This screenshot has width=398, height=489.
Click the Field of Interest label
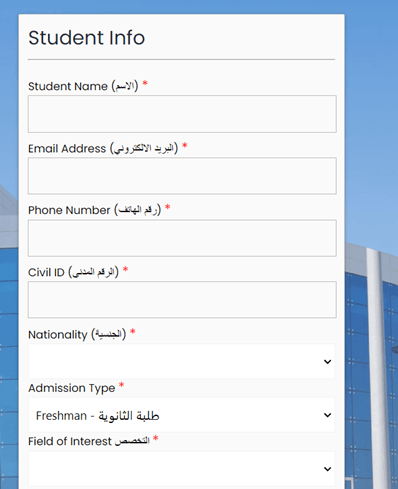click(89, 441)
